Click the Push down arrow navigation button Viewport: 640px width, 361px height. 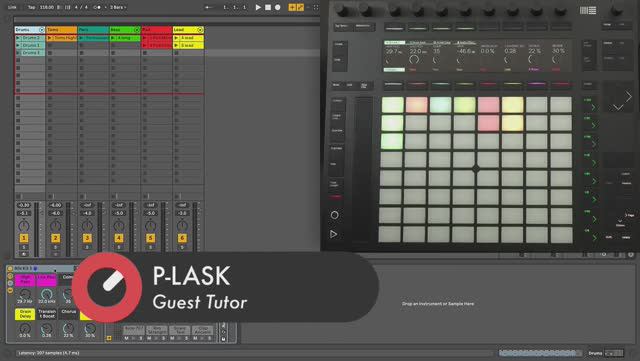[x=618, y=107]
